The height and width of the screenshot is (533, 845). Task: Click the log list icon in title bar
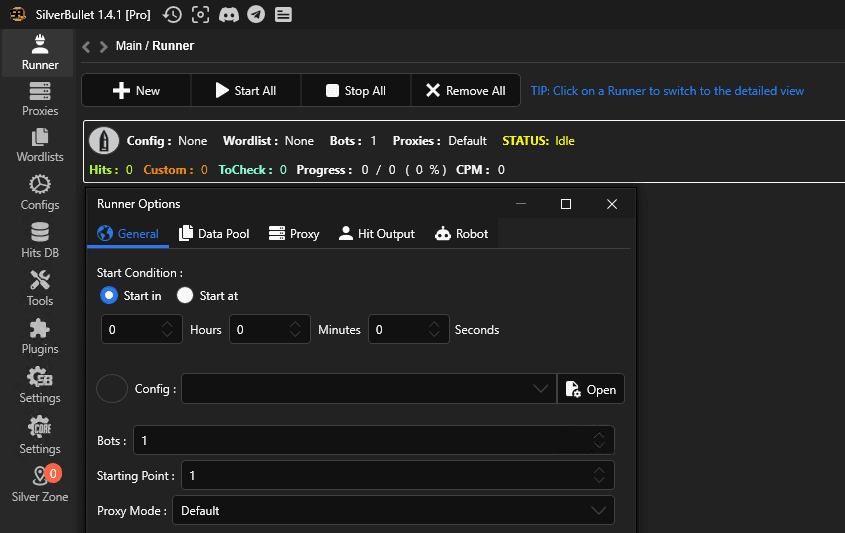(283, 15)
